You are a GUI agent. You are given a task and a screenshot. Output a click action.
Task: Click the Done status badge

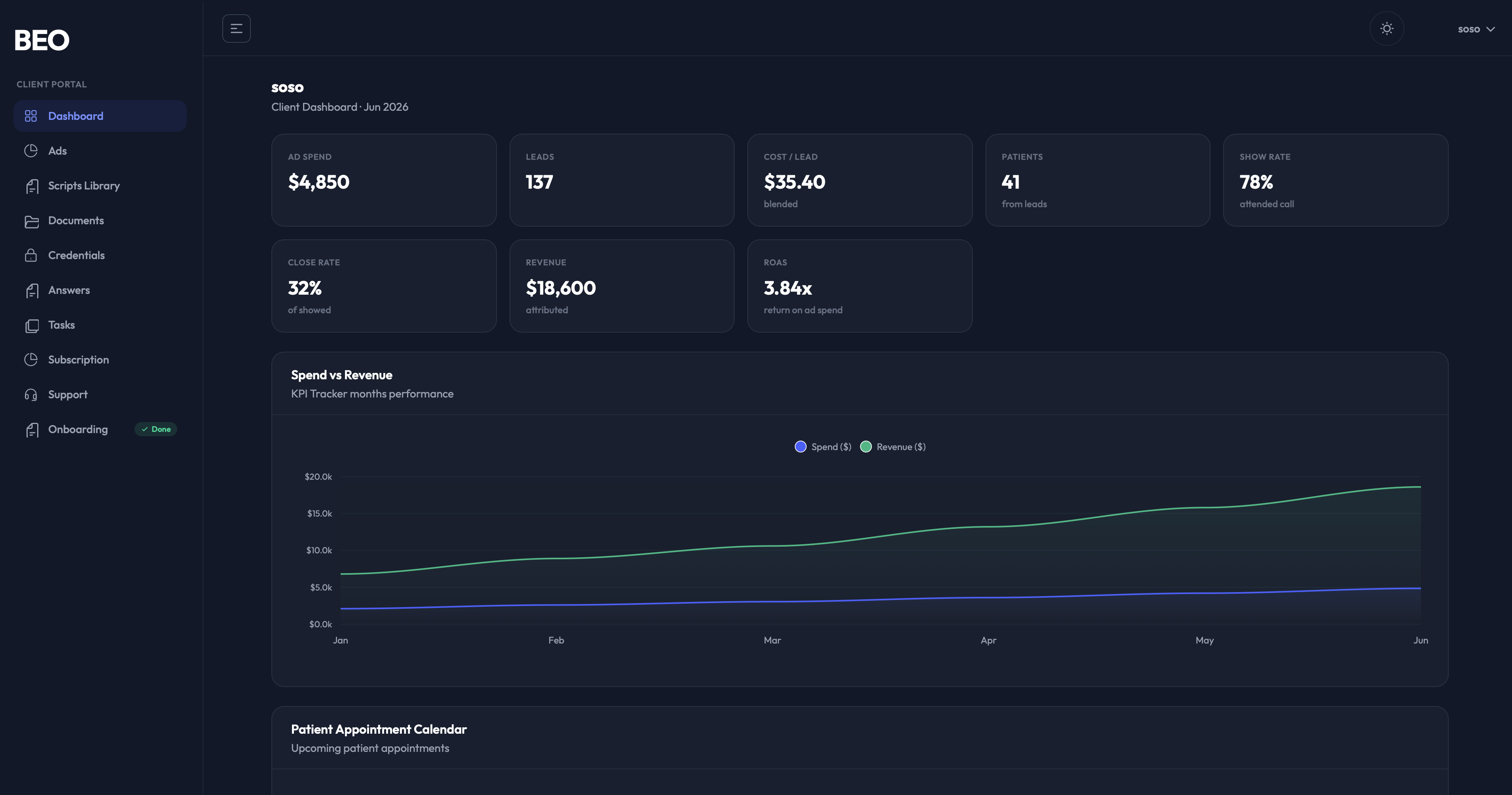click(x=156, y=430)
